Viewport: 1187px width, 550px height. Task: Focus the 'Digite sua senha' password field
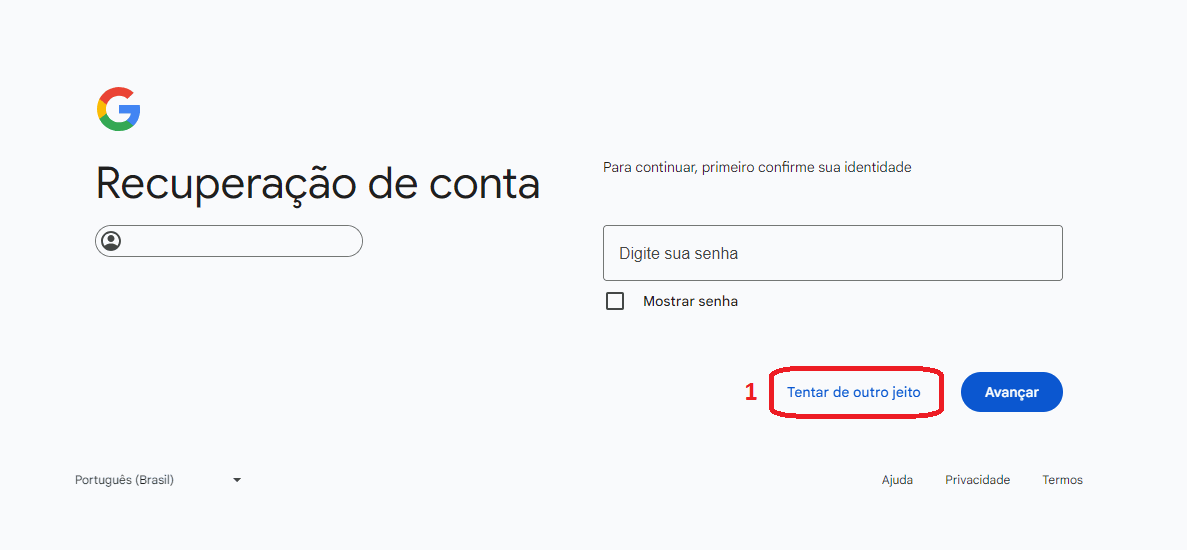click(x=832, y=253)
